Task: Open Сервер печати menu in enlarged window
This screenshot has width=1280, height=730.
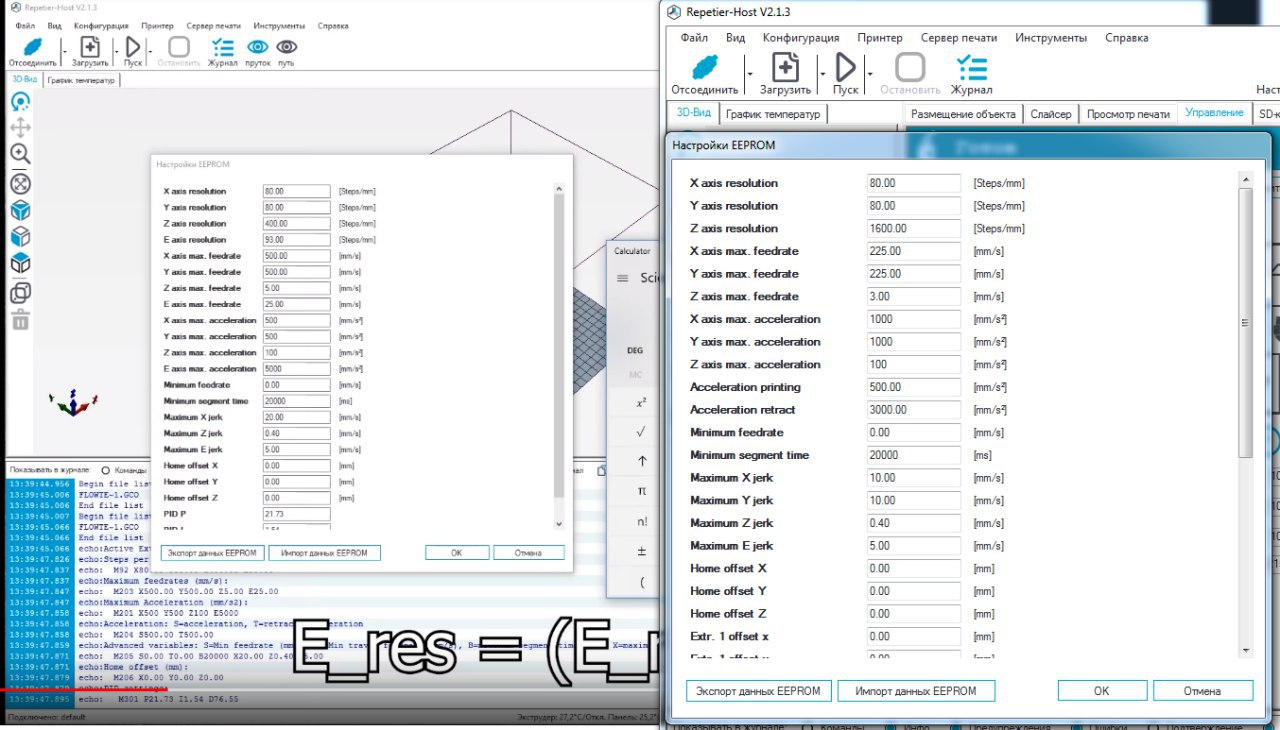Action: point(959,38)
